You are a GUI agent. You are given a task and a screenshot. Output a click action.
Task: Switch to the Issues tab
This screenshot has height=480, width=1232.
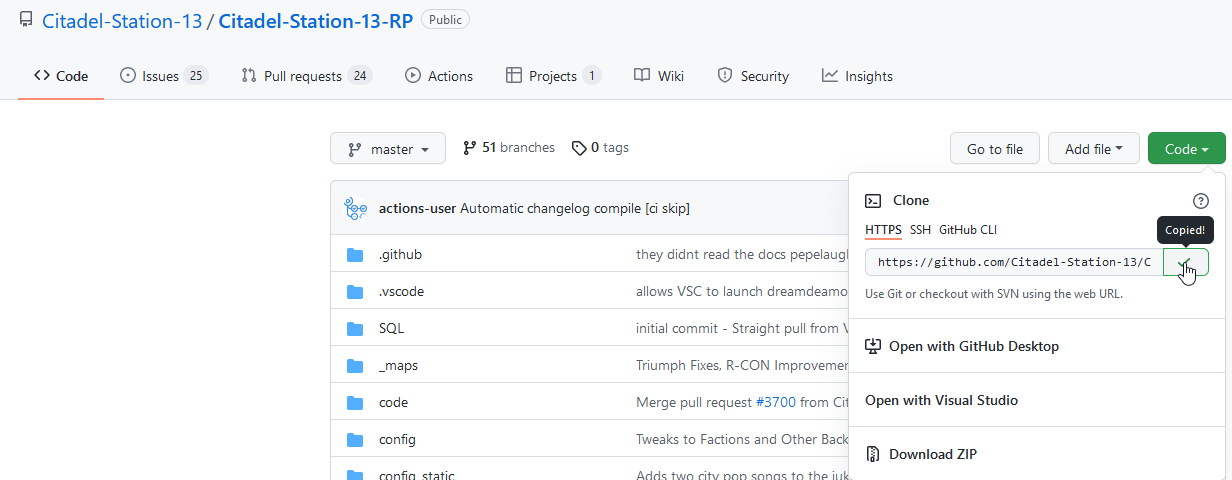(163, 76)
